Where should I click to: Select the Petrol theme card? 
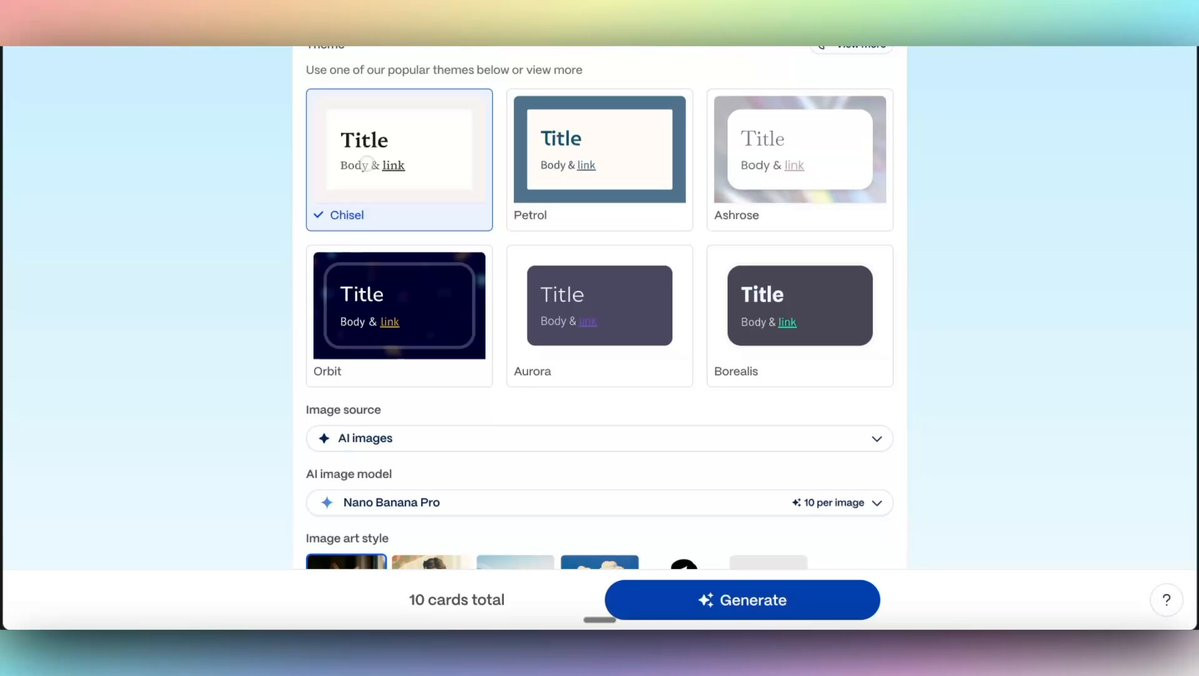tap(600, 159)
